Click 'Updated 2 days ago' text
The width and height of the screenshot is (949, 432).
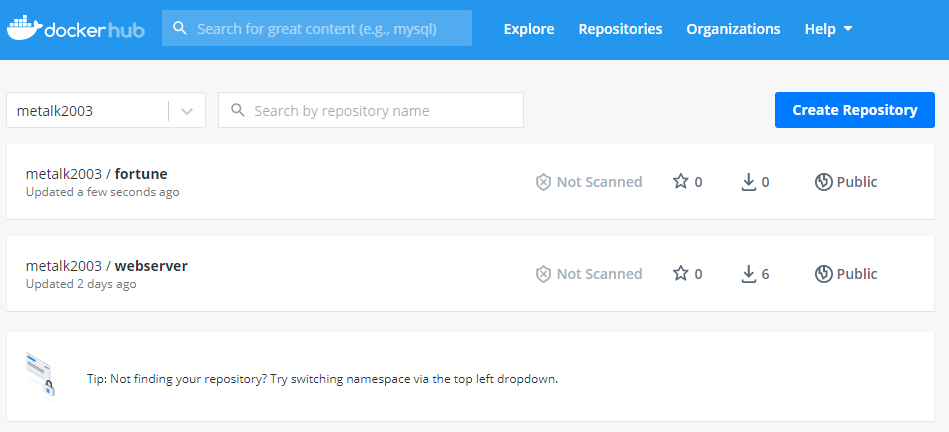click(x=81, y=284)
